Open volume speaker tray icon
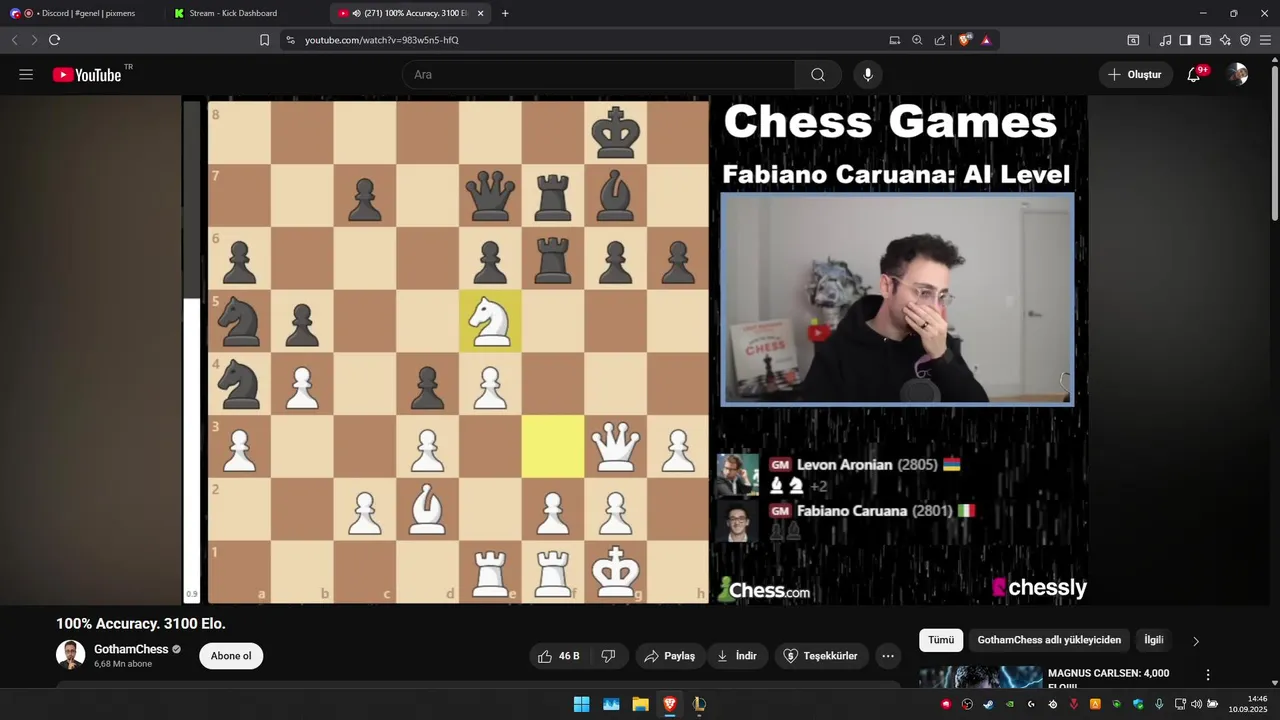This screenshot has height=720, width=1280. (x=1196, y=704)
